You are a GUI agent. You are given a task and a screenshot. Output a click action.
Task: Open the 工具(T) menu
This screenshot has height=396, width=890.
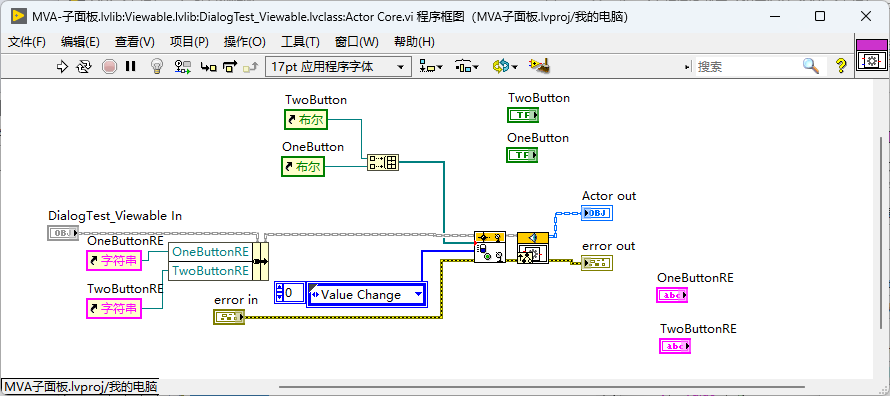(x=300, y=42)
